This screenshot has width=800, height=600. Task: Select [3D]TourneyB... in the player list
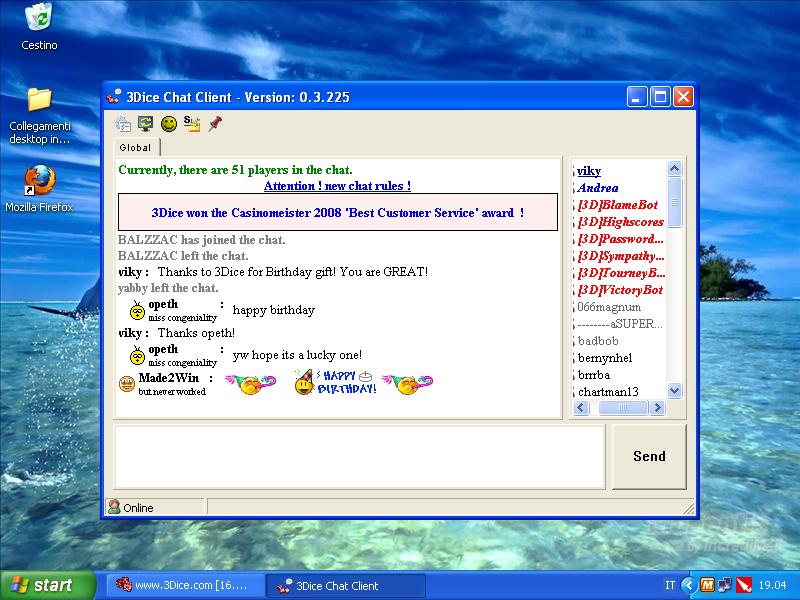point(621,273)
